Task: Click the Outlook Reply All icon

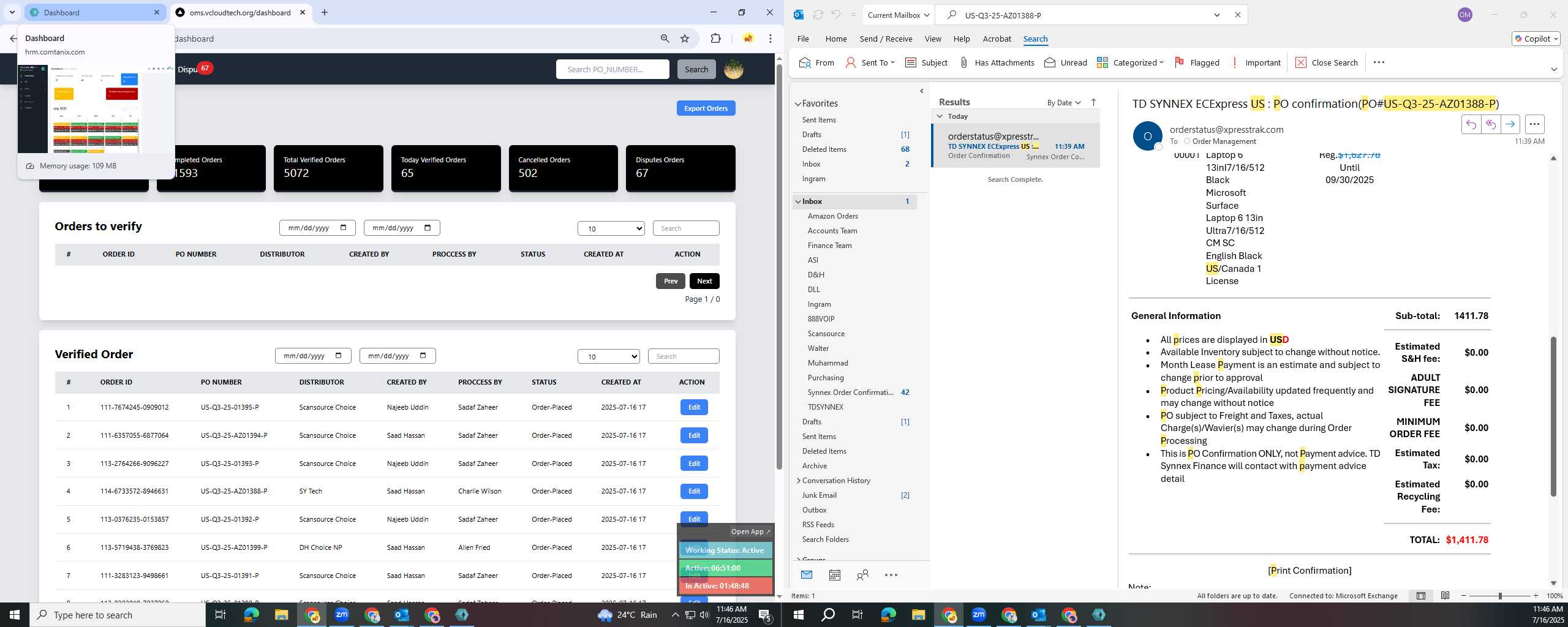Action: click(x=1490, y=124)
